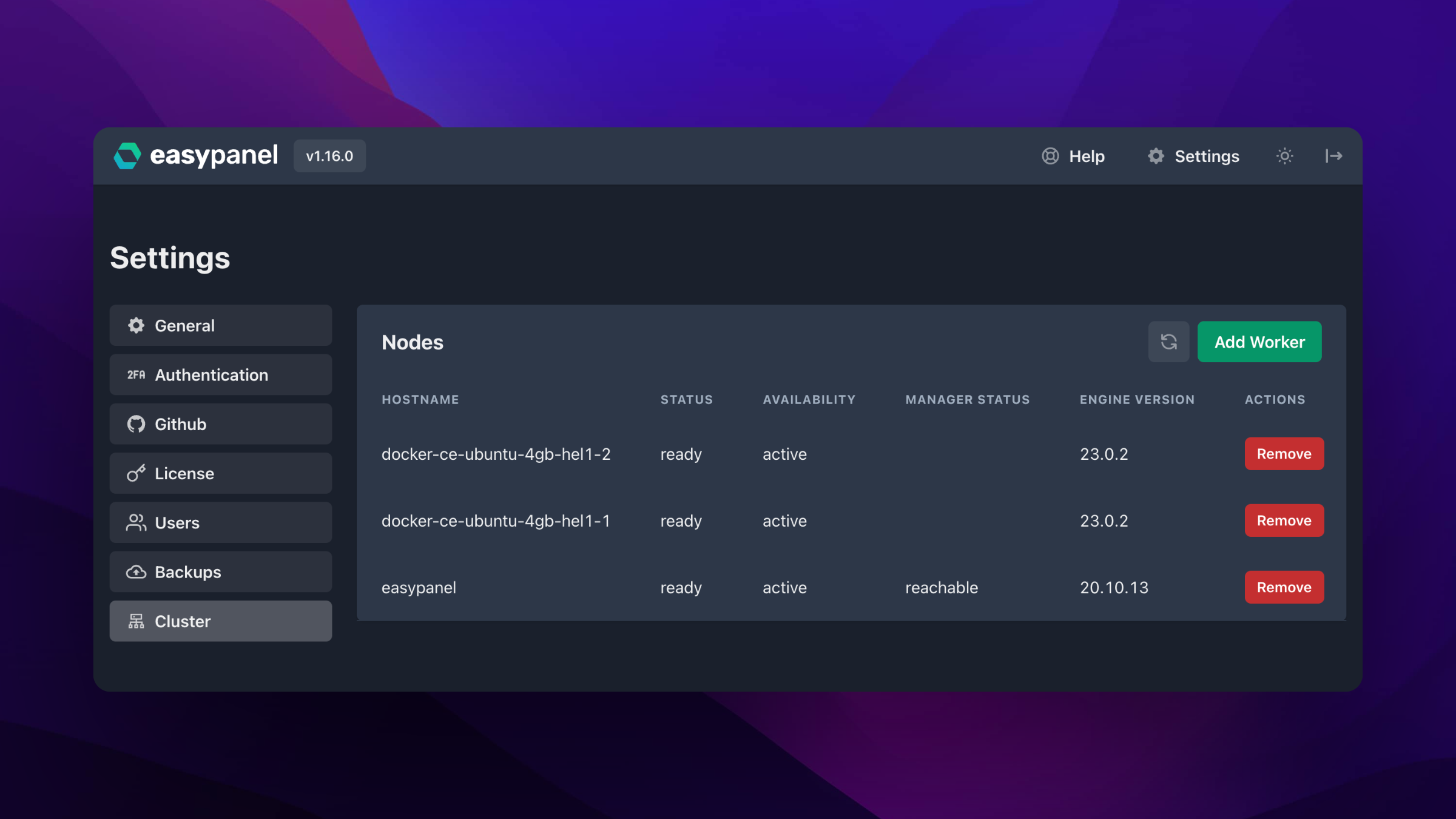The image size is (1456, 819).
Task: Click the cloud upload icon beside Backups
Action: click(x=136, y=572)
